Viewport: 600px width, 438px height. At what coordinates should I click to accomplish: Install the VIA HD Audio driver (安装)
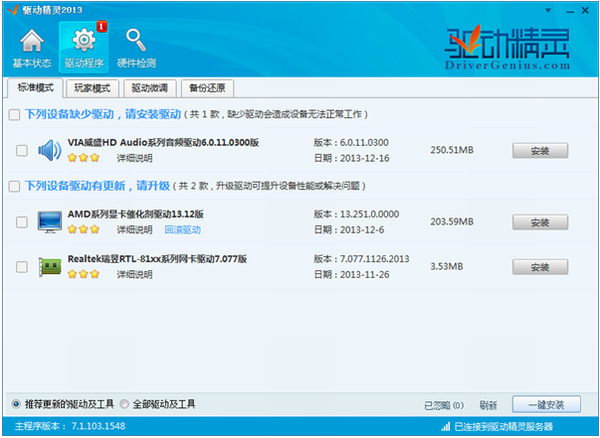click(540, 151)
